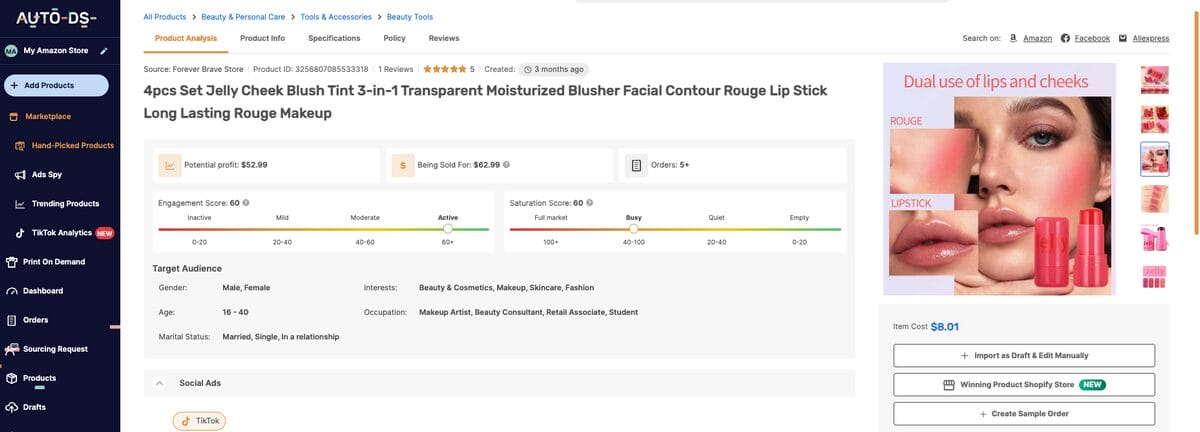This screenshot has height=432, width=1200.
Task: Click the Facebook logo icon
Action: 1065,38
